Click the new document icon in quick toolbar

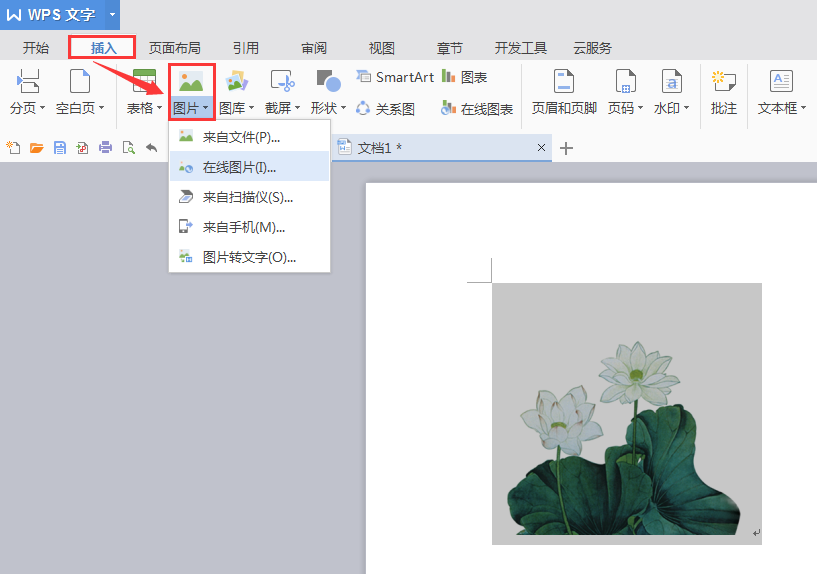pos(13,148)
